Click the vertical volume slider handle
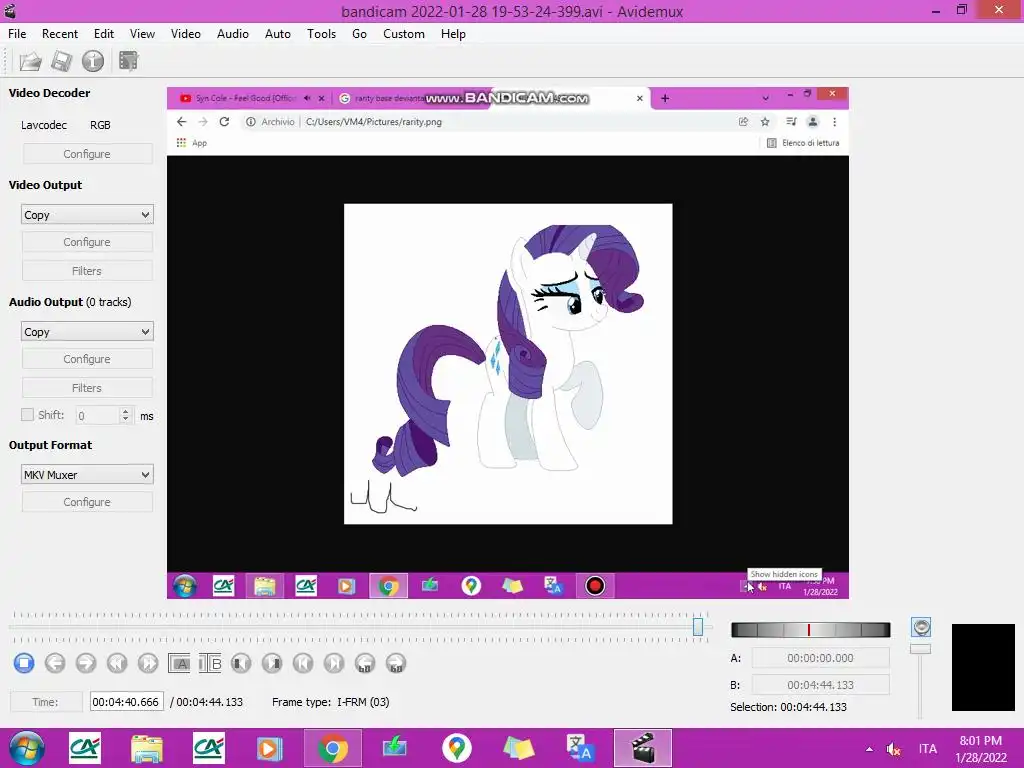This screenshot has width=1024, height=768. coord(920,648)
